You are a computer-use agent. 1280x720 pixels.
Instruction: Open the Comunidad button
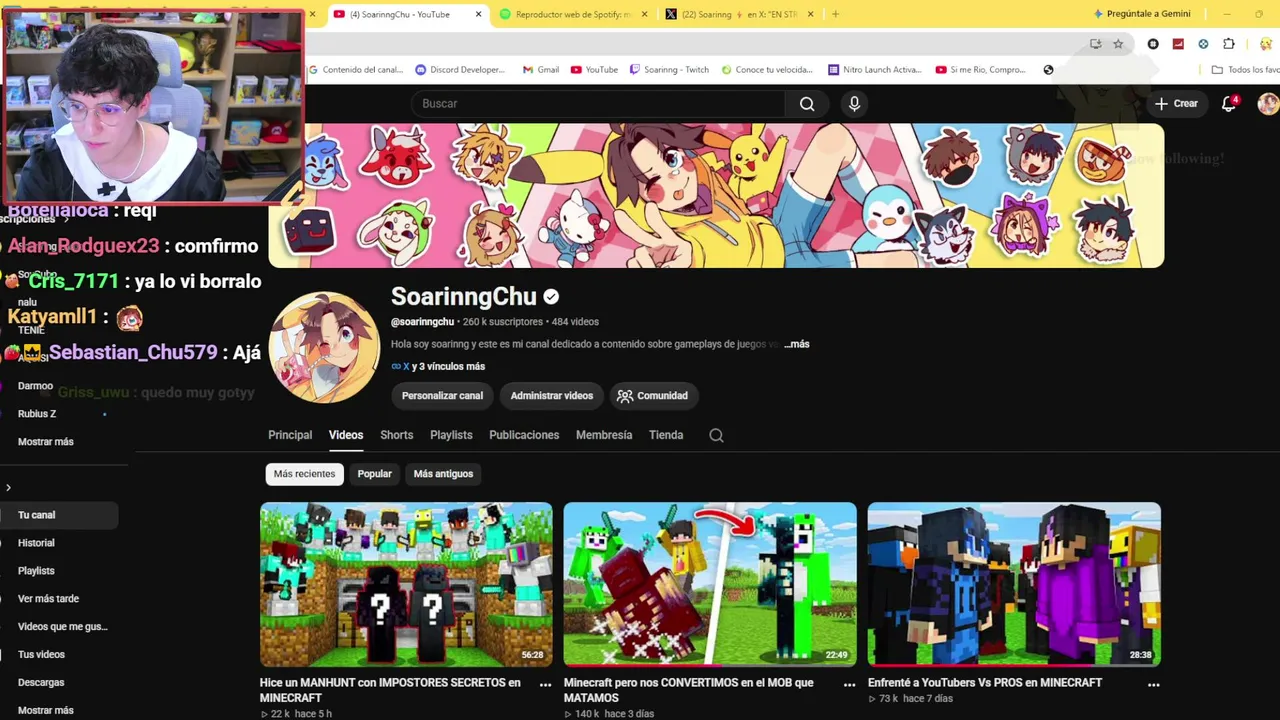652,396
